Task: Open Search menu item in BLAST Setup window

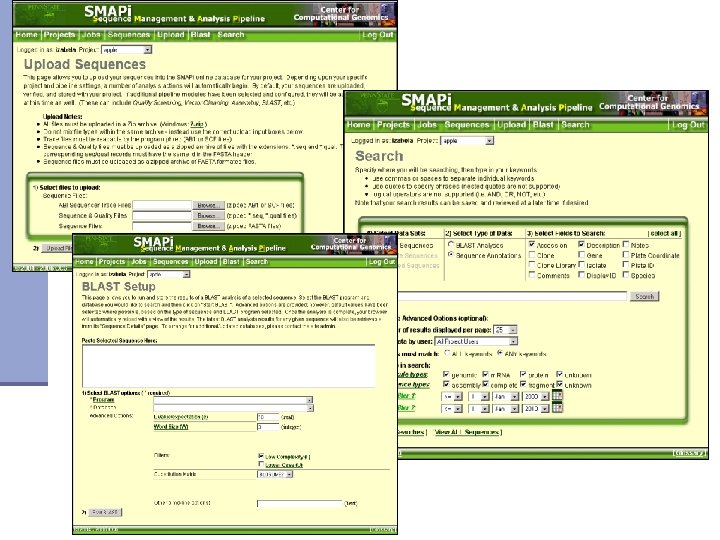Action: click(257, 262)
